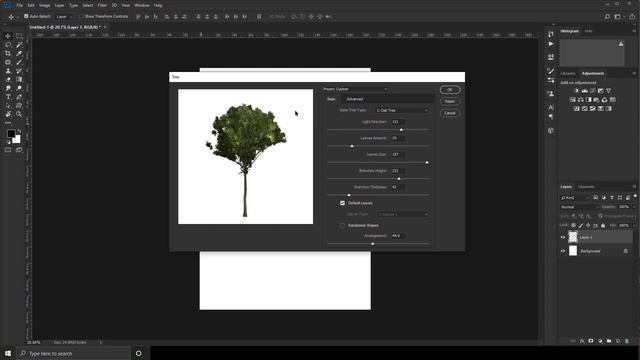Select the Eraser tool
Viewport: 640px width, 360px height.
pos(8,80)
